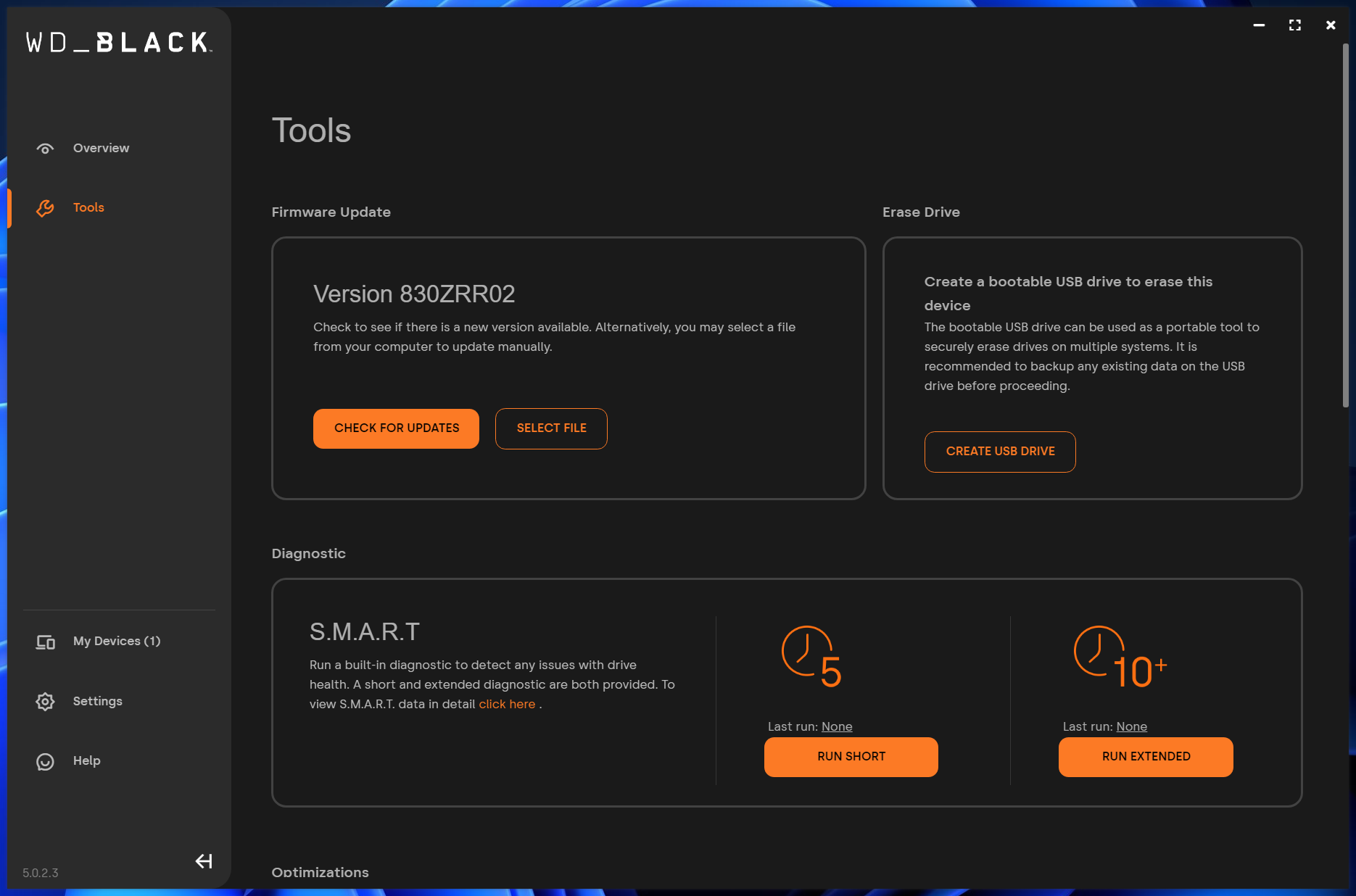This screenshot has height=896, width=1356.
Task: Click the WD_BLACK logo
Action: (119, 42)
